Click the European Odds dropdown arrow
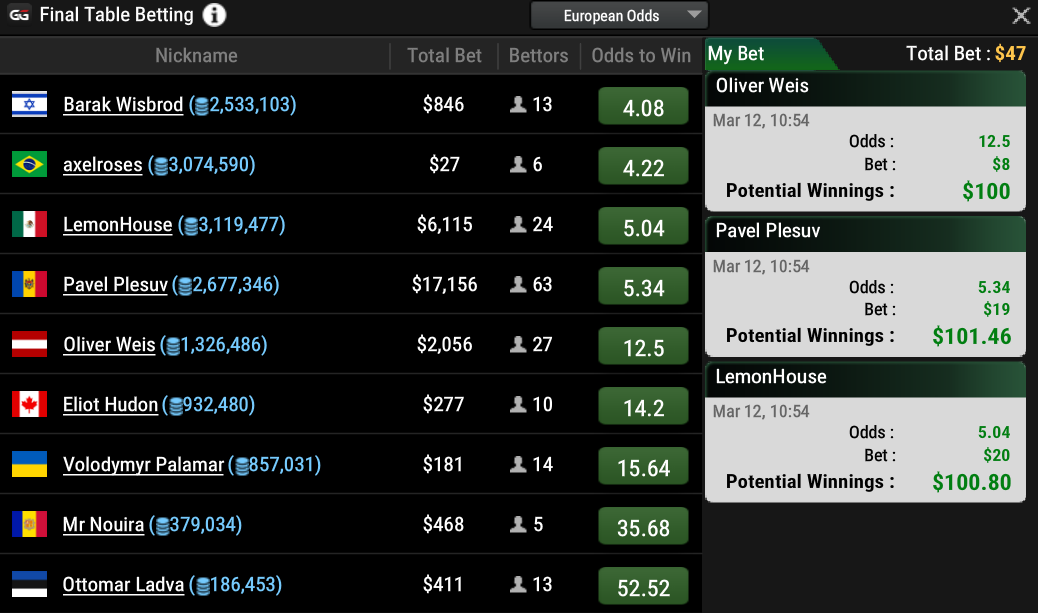 (694, 16)
